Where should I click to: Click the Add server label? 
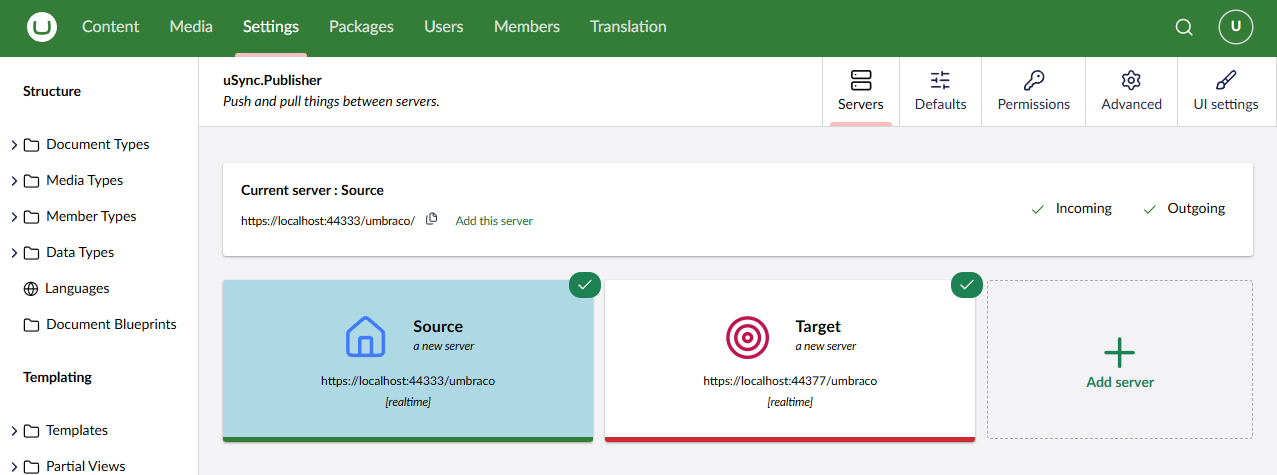(1120, 382)
